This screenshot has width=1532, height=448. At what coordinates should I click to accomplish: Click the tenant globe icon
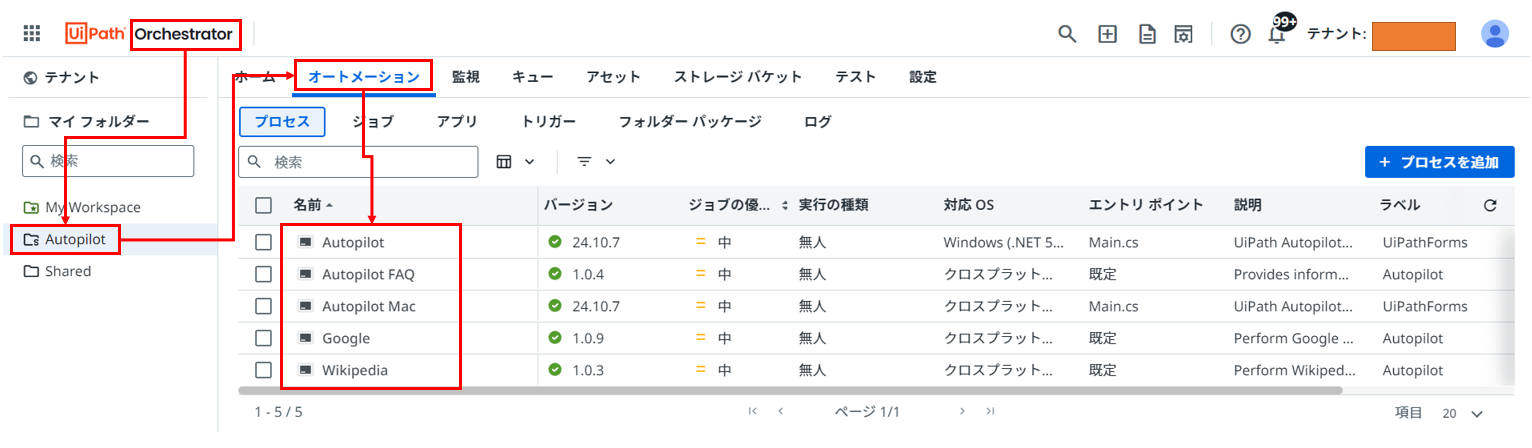(x=30, y=77)
